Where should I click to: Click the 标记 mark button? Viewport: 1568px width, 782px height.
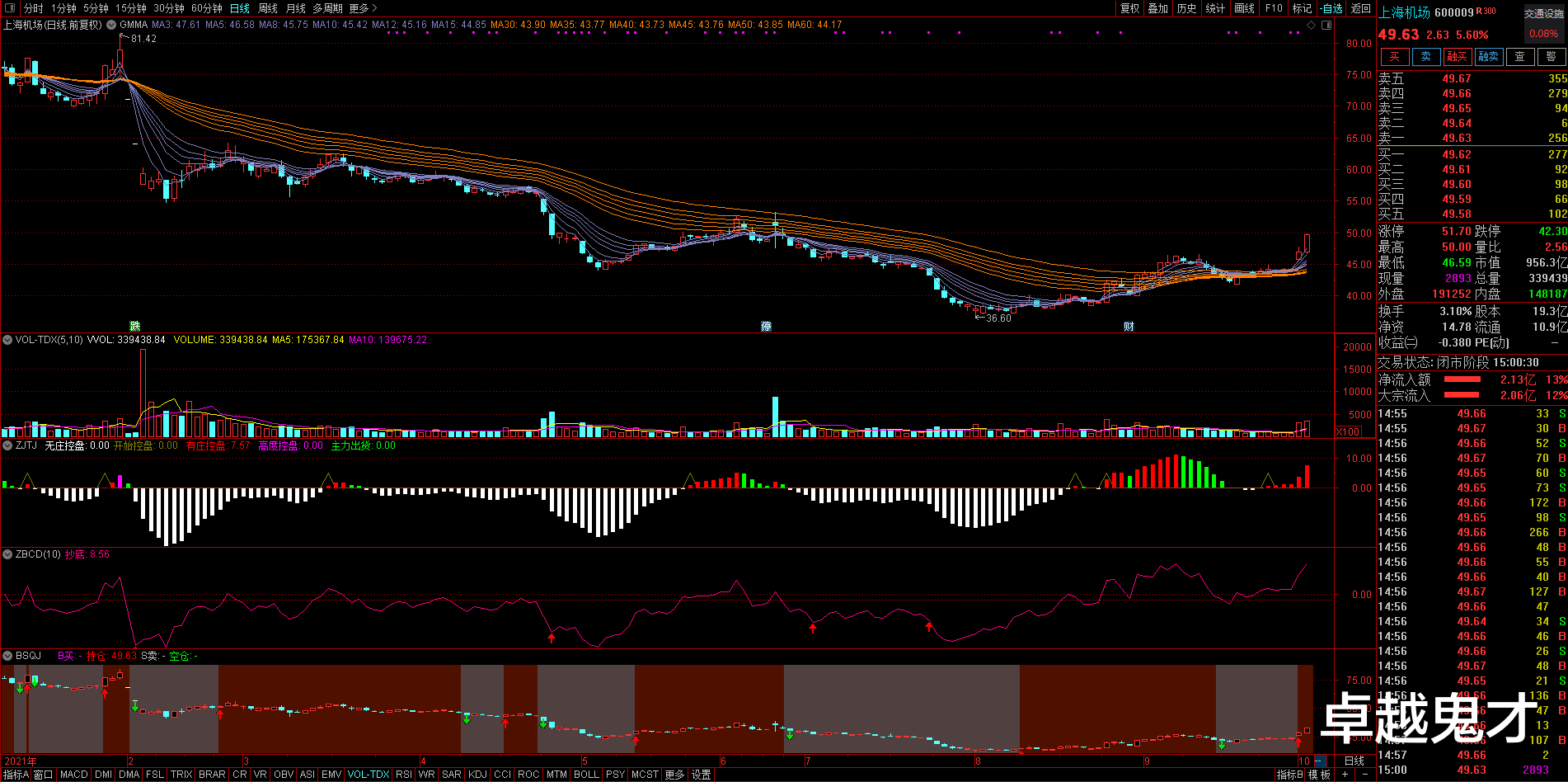click(x=1302, y=8)
